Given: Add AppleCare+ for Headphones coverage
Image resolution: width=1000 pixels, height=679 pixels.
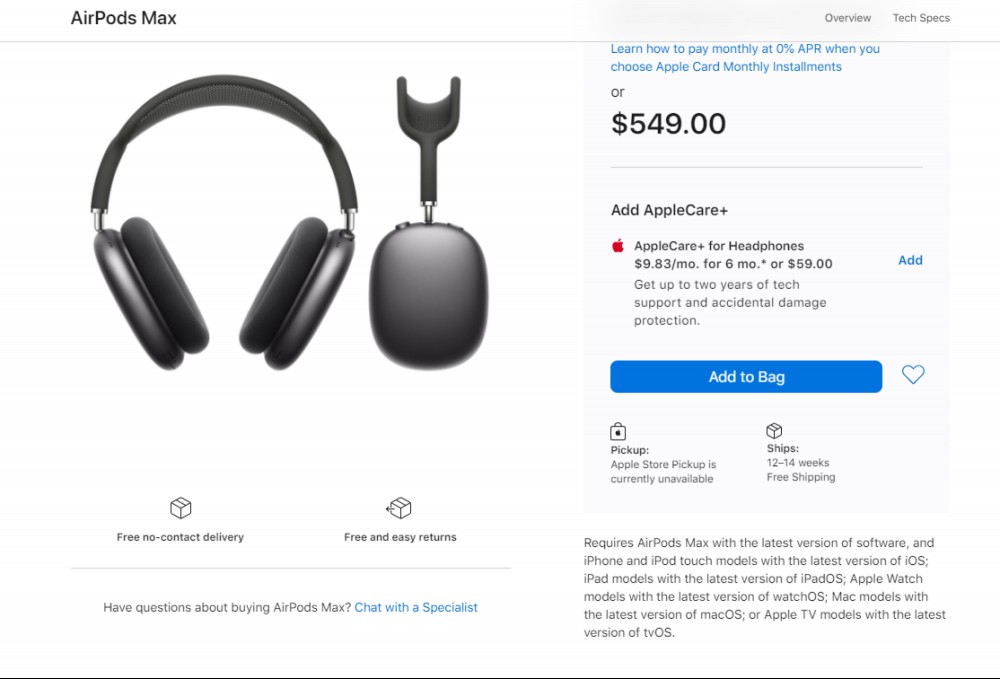Looking at the screenshot, I should point(910,260).
